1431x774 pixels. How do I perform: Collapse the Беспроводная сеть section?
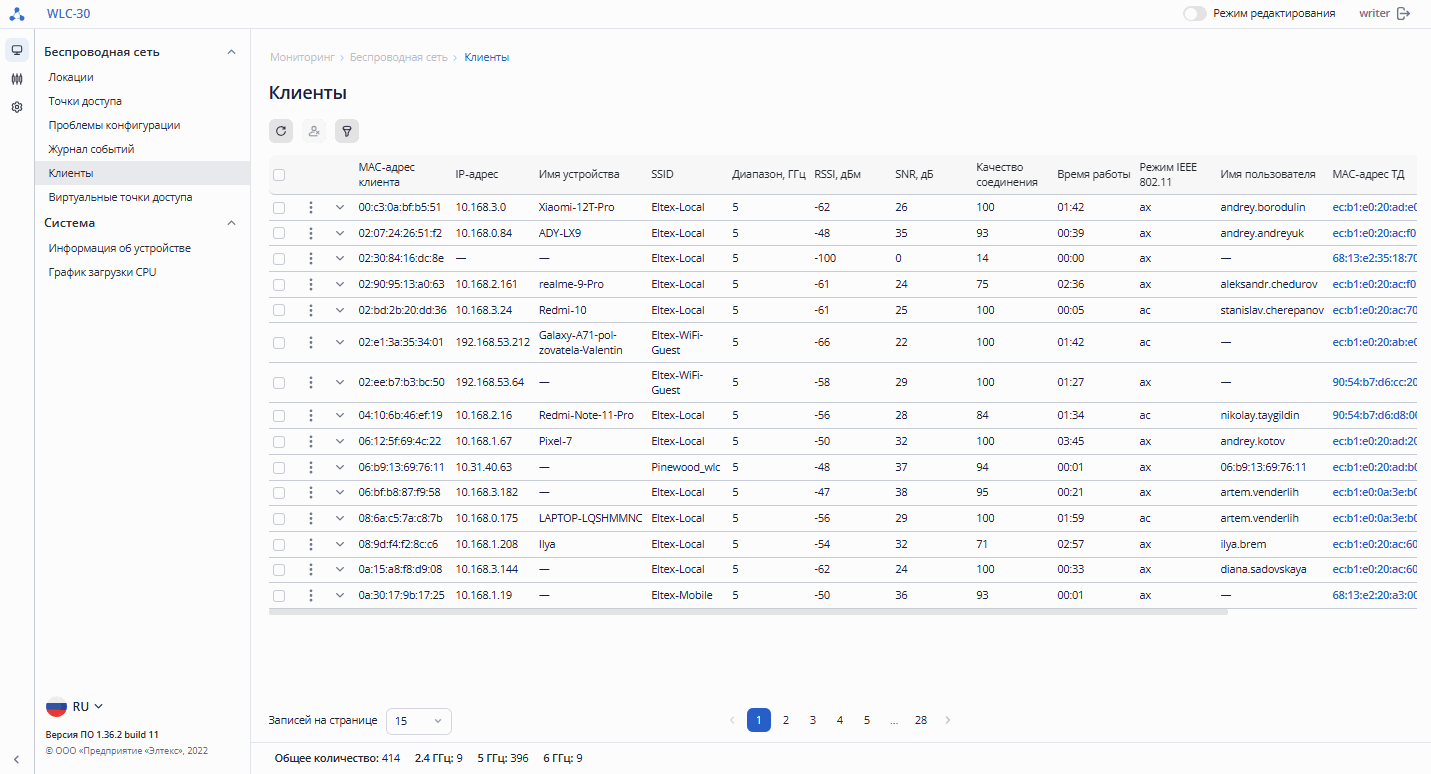231,52
